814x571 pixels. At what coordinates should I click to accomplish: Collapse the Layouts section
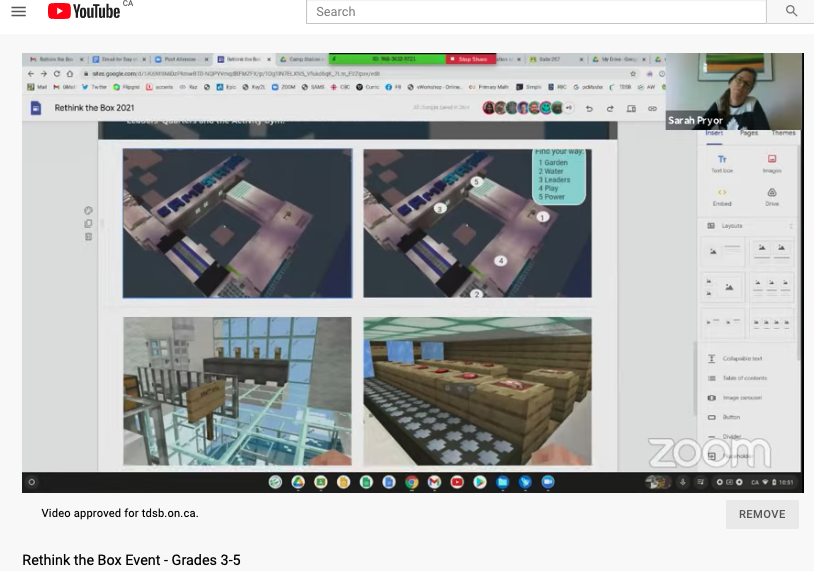[791, 226]
